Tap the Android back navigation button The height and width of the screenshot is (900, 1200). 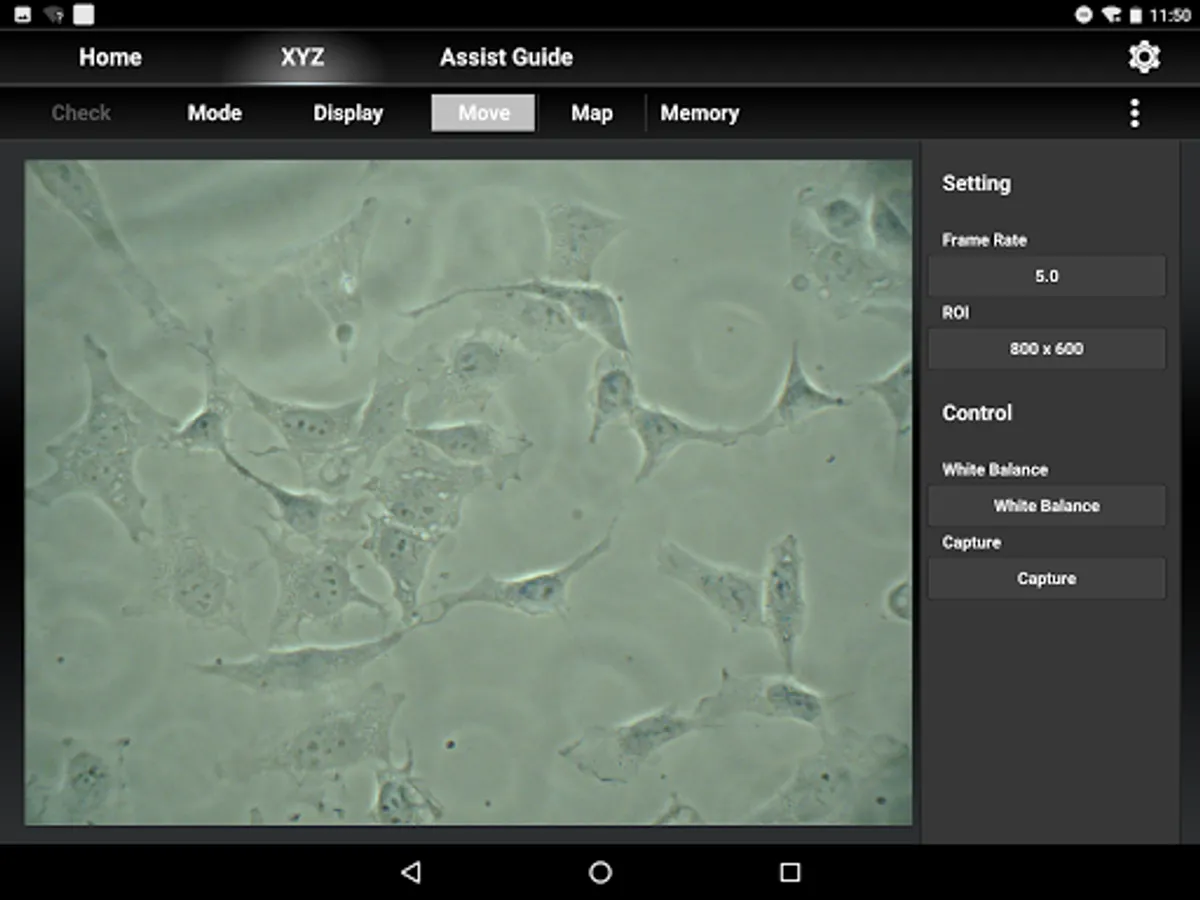coord(410,872)
